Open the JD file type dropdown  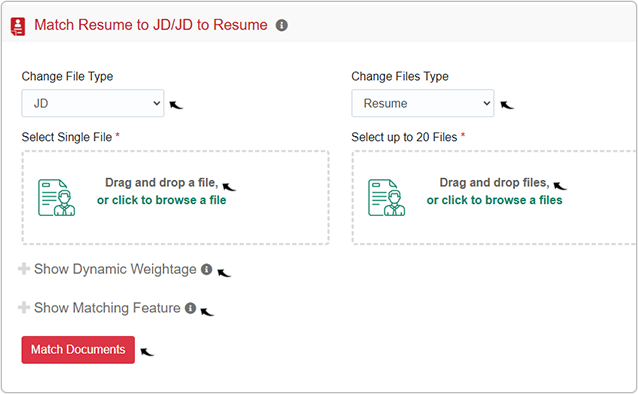[x=93, y=103]
